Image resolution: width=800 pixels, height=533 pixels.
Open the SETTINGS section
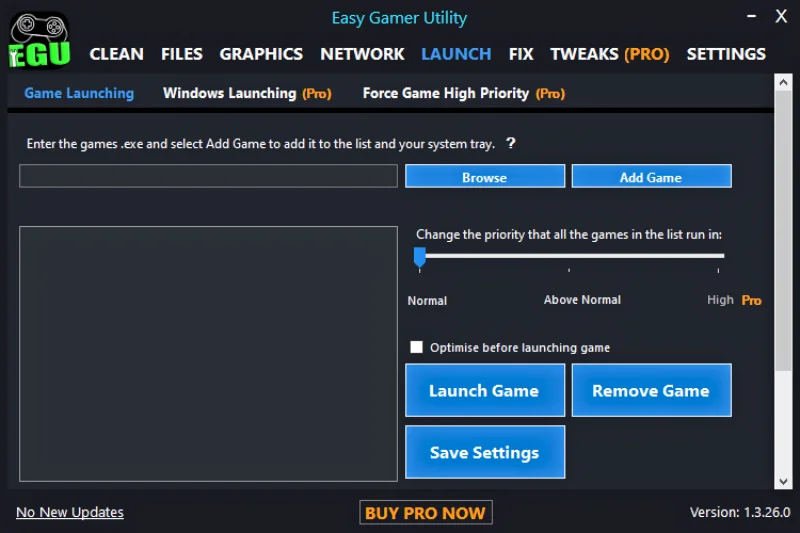[x=726, y=54]
